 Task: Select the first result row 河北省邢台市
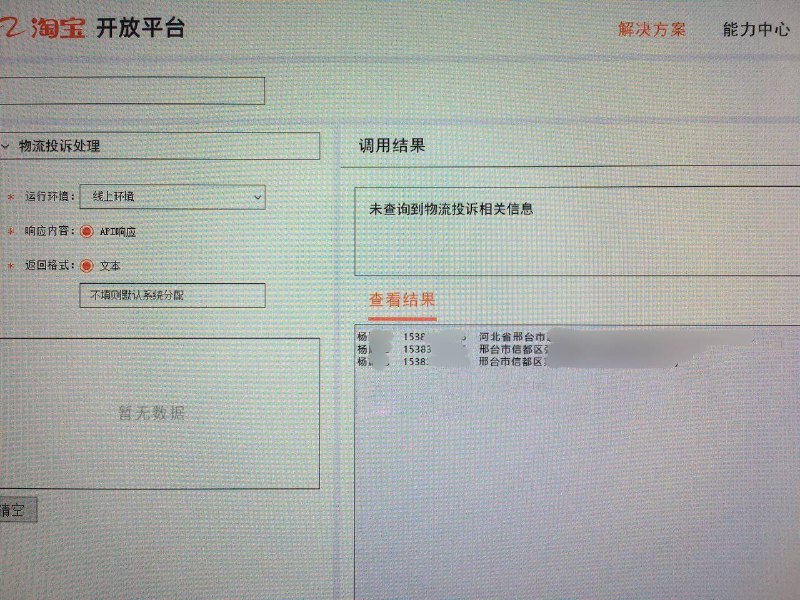pyautogui.click(x=556, y=337)
